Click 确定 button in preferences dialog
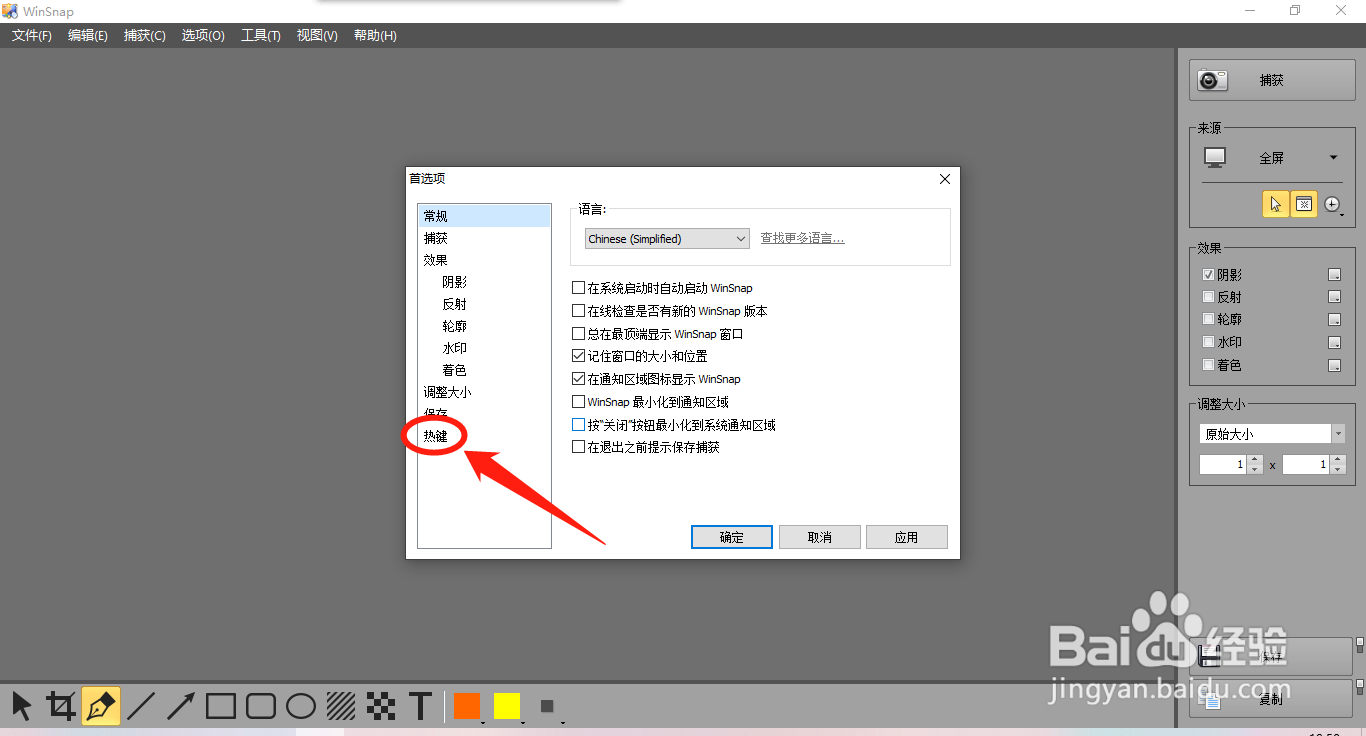The image size is (1366, 736). pyautogui.click(x=732, y=537)
